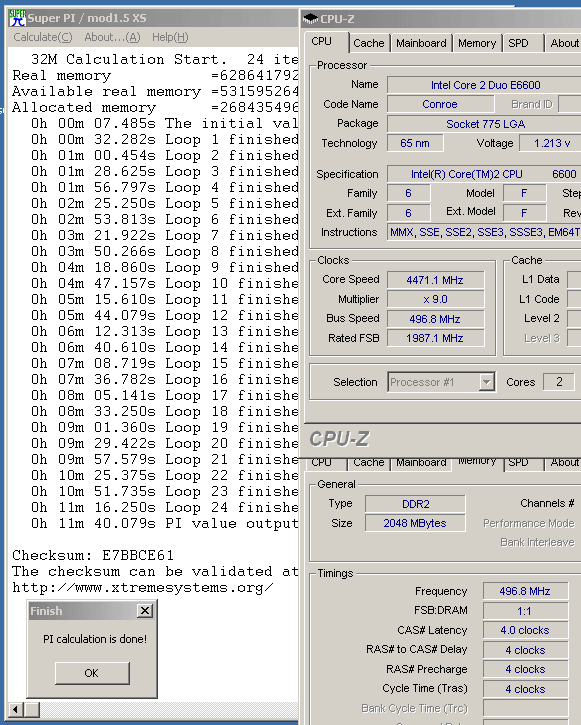Click the RAS# to CAS# Delay value
The height and width of the screenshot is (725, 581).
click(x=525, y=650)
